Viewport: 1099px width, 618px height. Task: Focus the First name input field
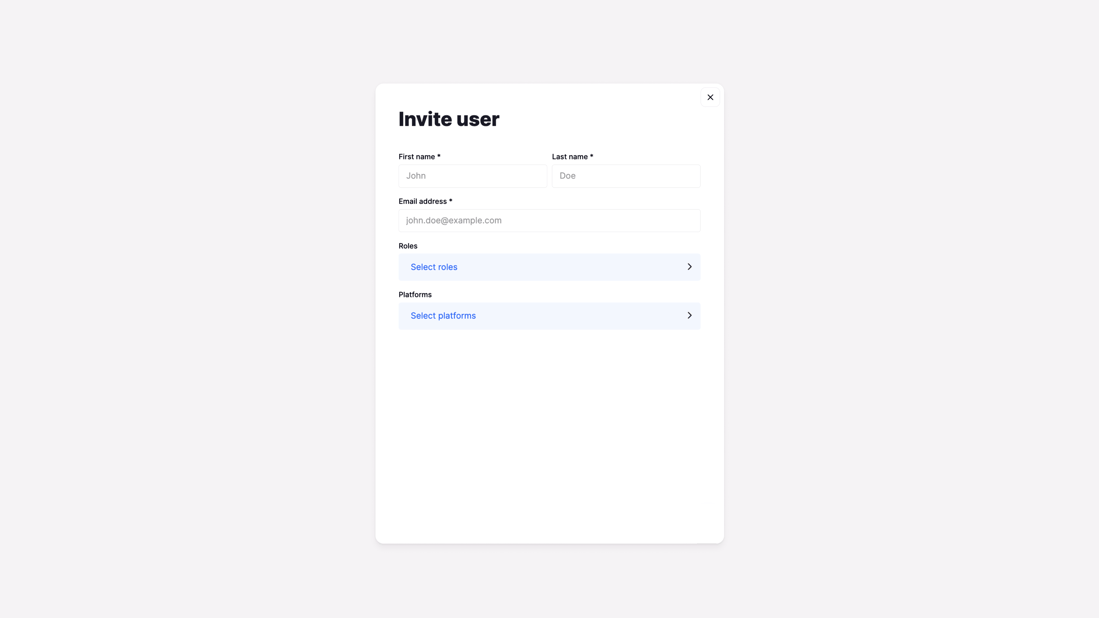click(472, 176)
